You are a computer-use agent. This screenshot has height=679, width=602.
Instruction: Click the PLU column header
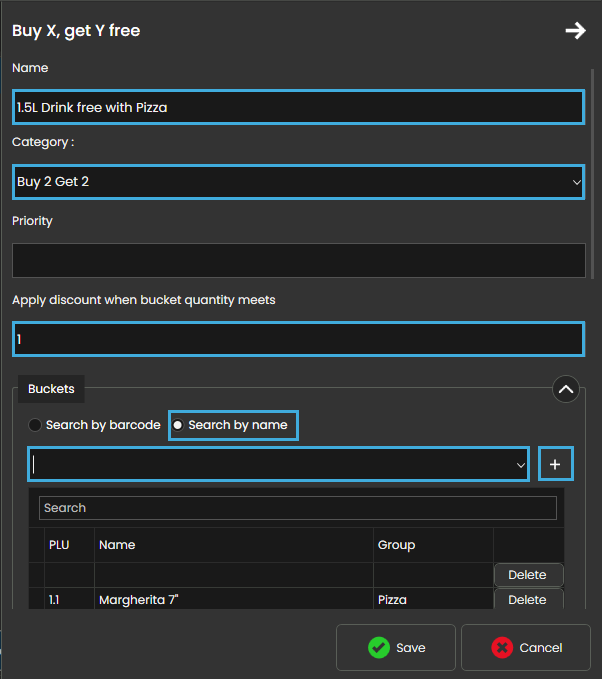click(59, 545)
